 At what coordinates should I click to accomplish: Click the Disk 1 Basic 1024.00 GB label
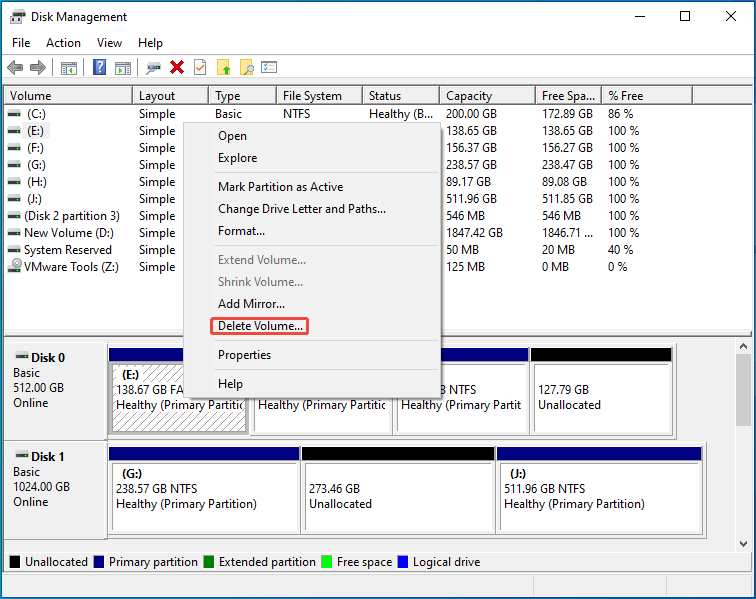pos(41,479)
